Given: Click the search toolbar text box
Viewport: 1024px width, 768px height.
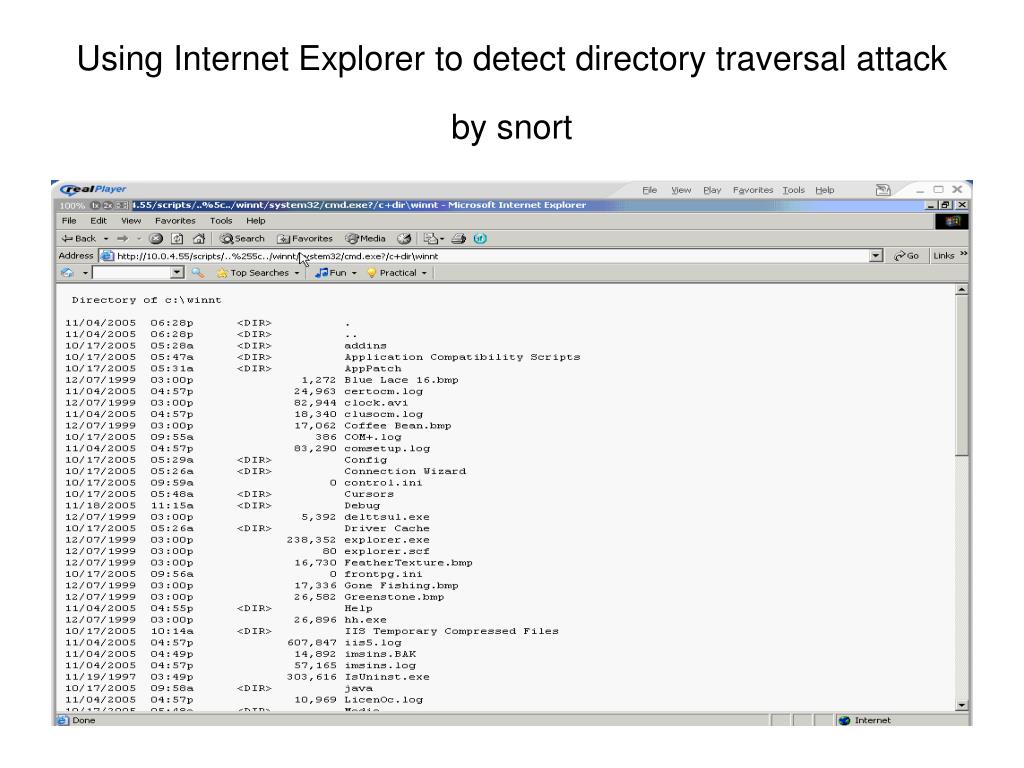Looking at the screenshot, I should pyautogui.click(x=131, y=273).
